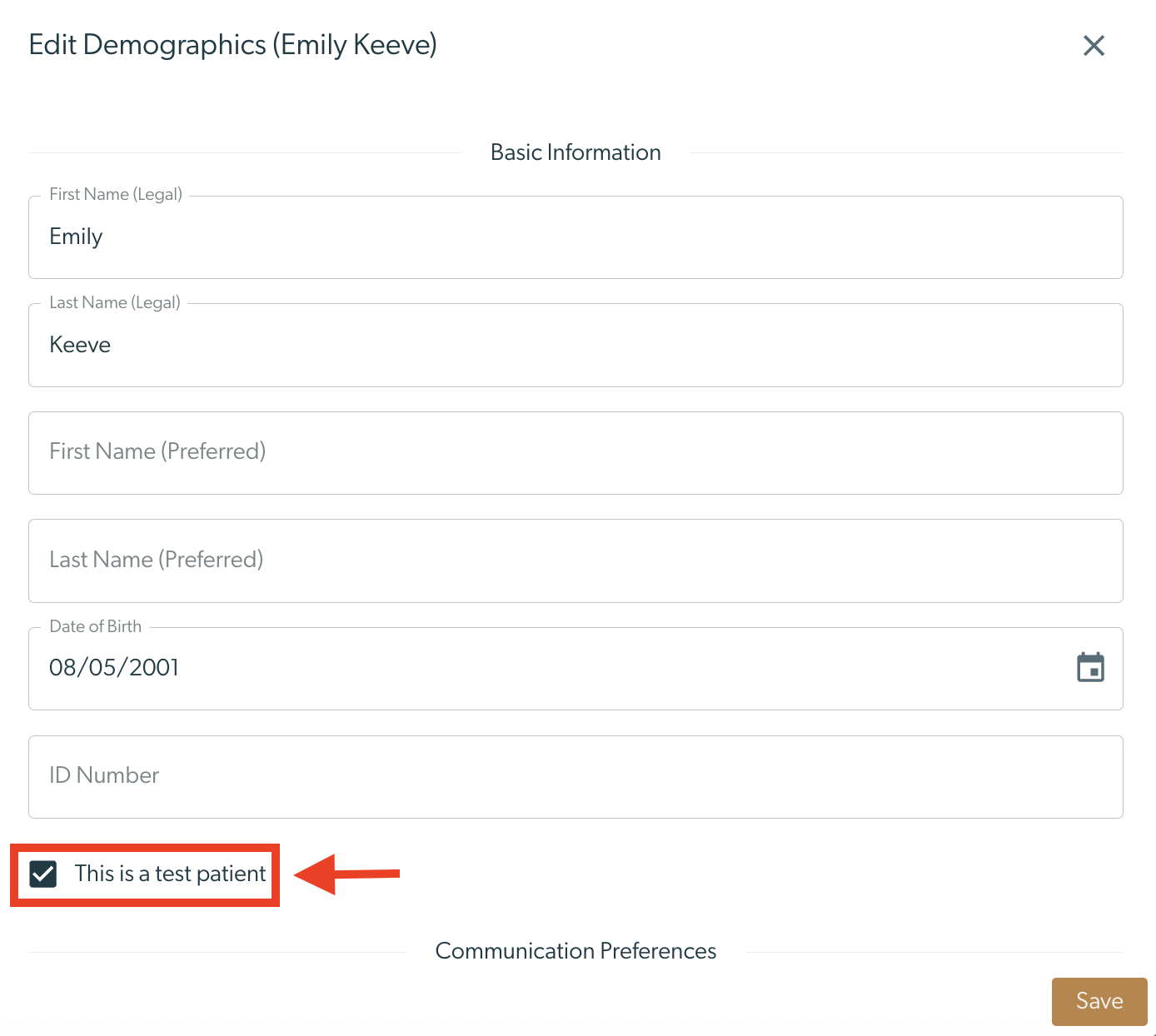The width and height of the screenshot is (1156, 1036).
Task: Click the "First Name (Legal)" floating label
Action: (116, 194)
